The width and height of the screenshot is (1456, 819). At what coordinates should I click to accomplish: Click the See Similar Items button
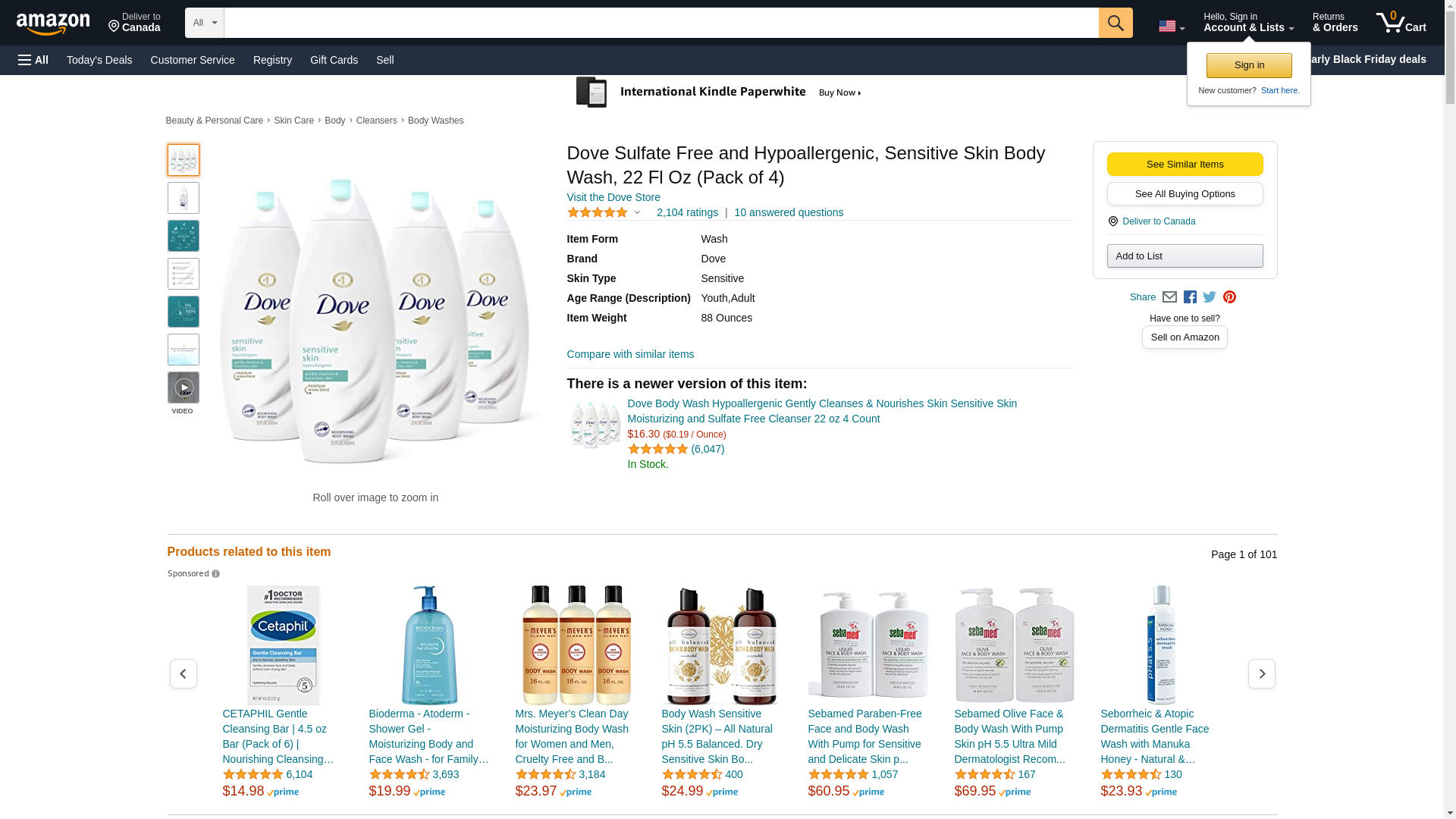pyautogui.click(x=1185, y=165)
